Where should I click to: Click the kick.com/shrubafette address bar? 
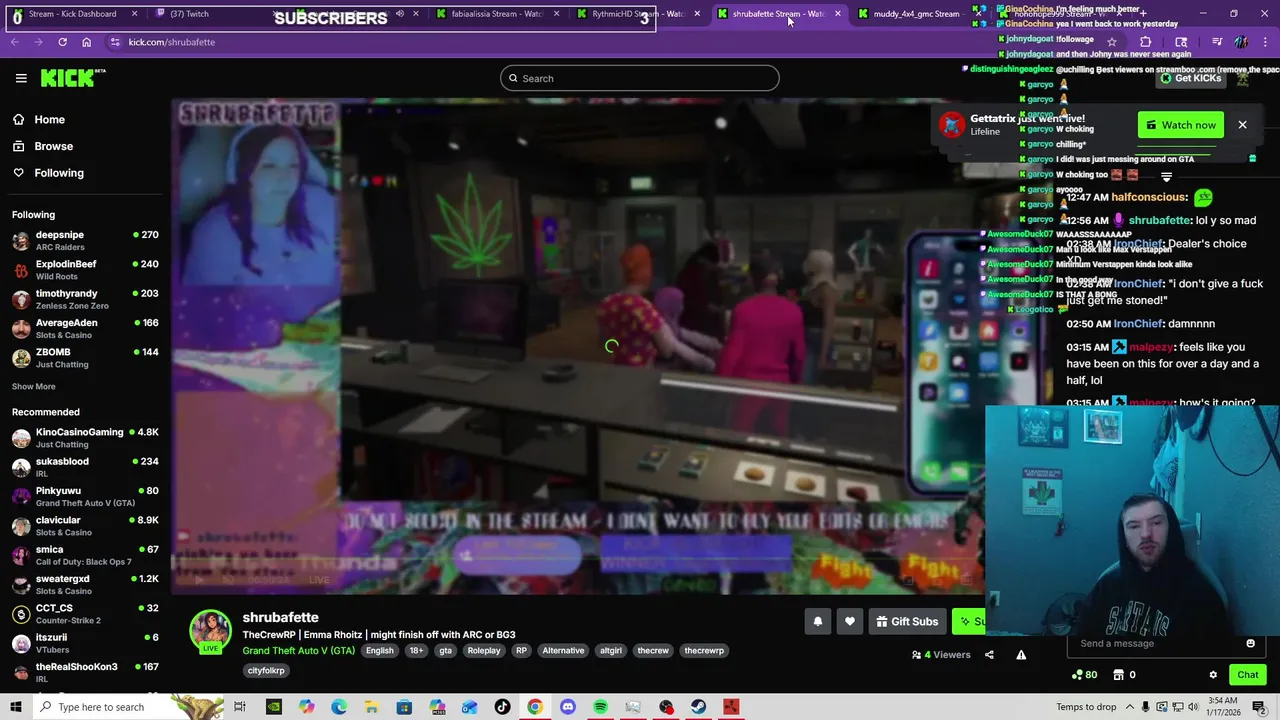tap(171, 42)
